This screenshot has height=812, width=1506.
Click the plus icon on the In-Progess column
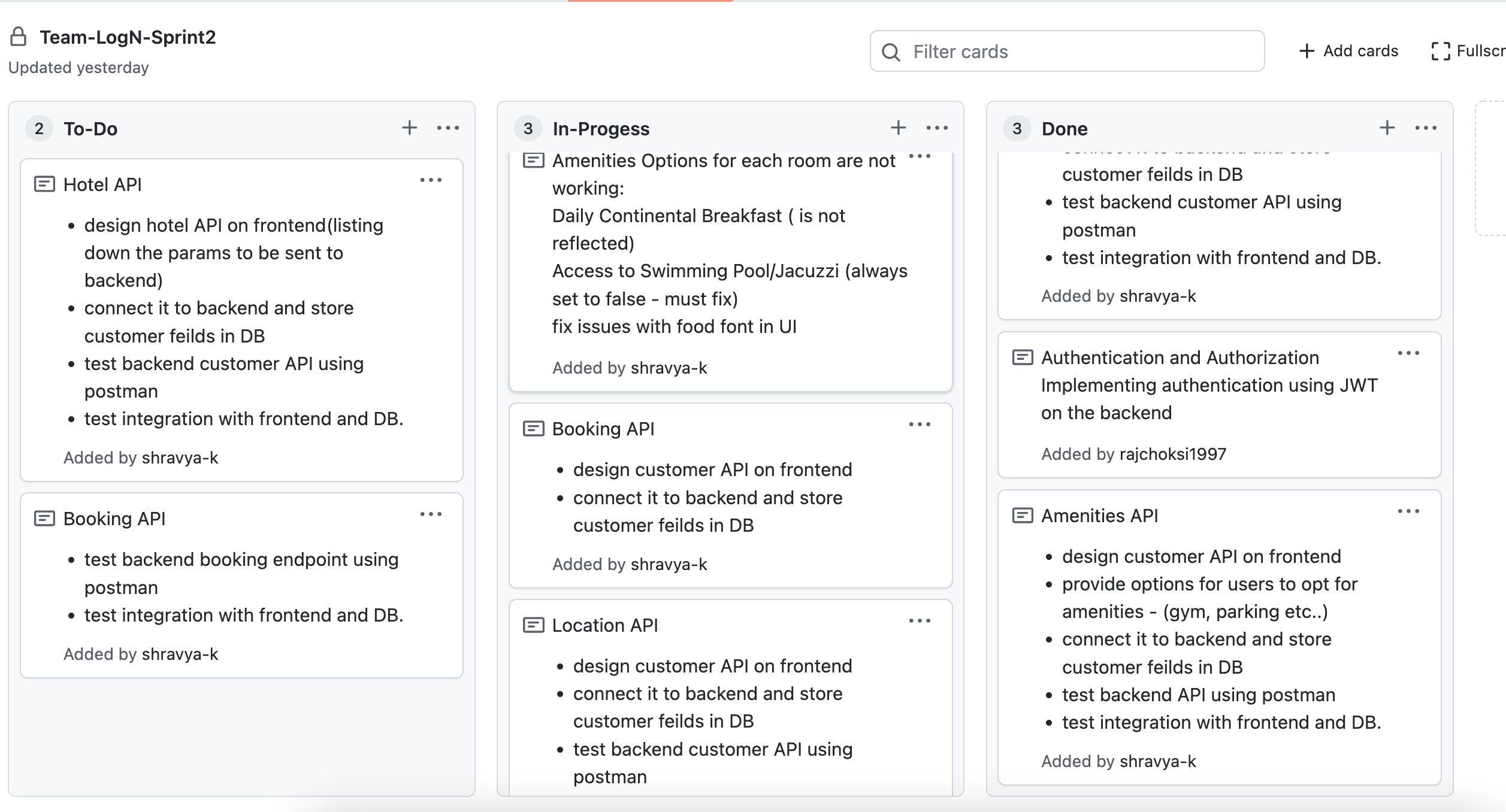tap(899, 128)
